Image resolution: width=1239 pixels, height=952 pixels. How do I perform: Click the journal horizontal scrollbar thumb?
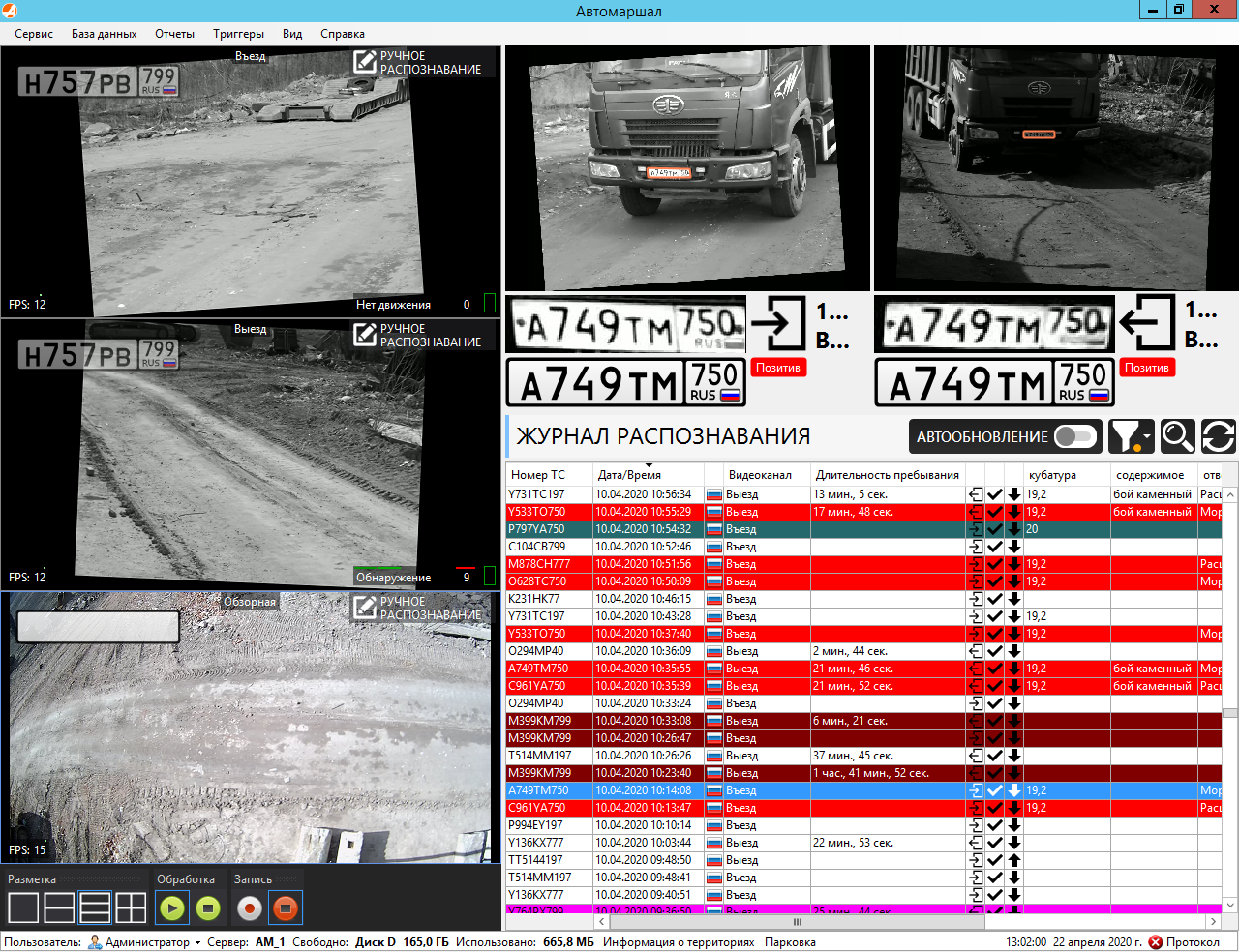(798, 922)
